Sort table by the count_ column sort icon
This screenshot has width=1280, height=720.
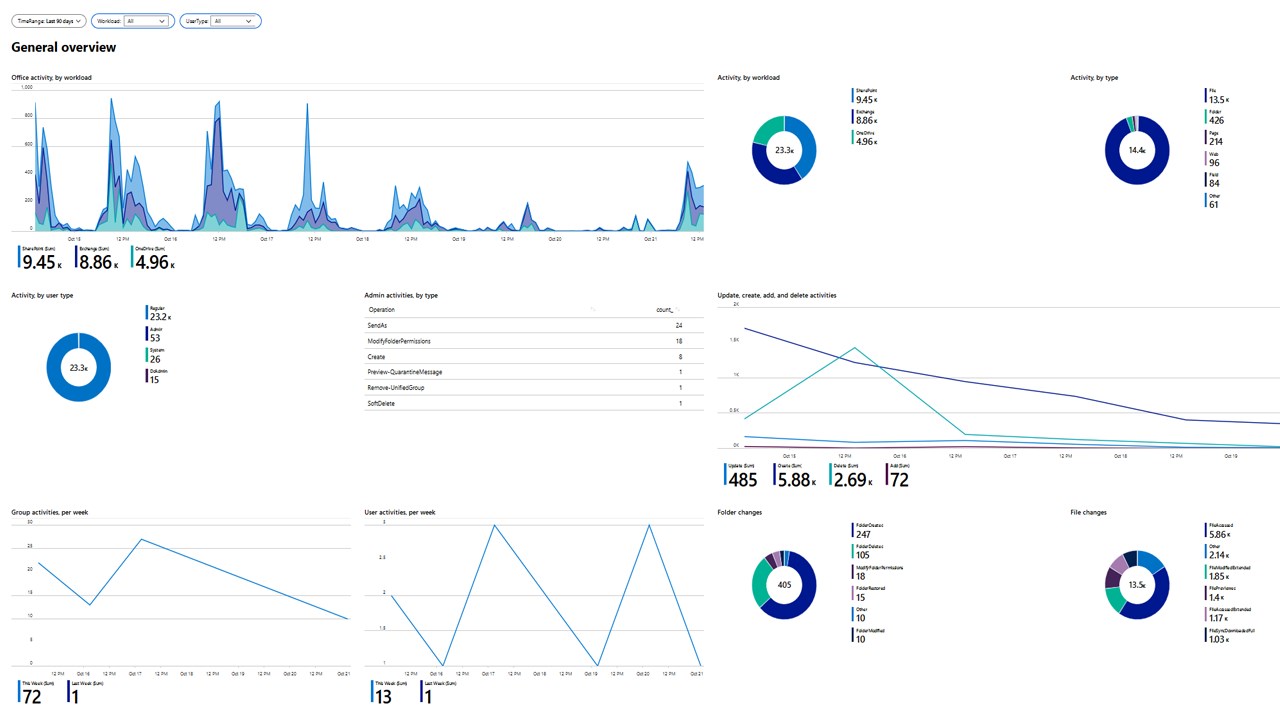pos(679,310)
